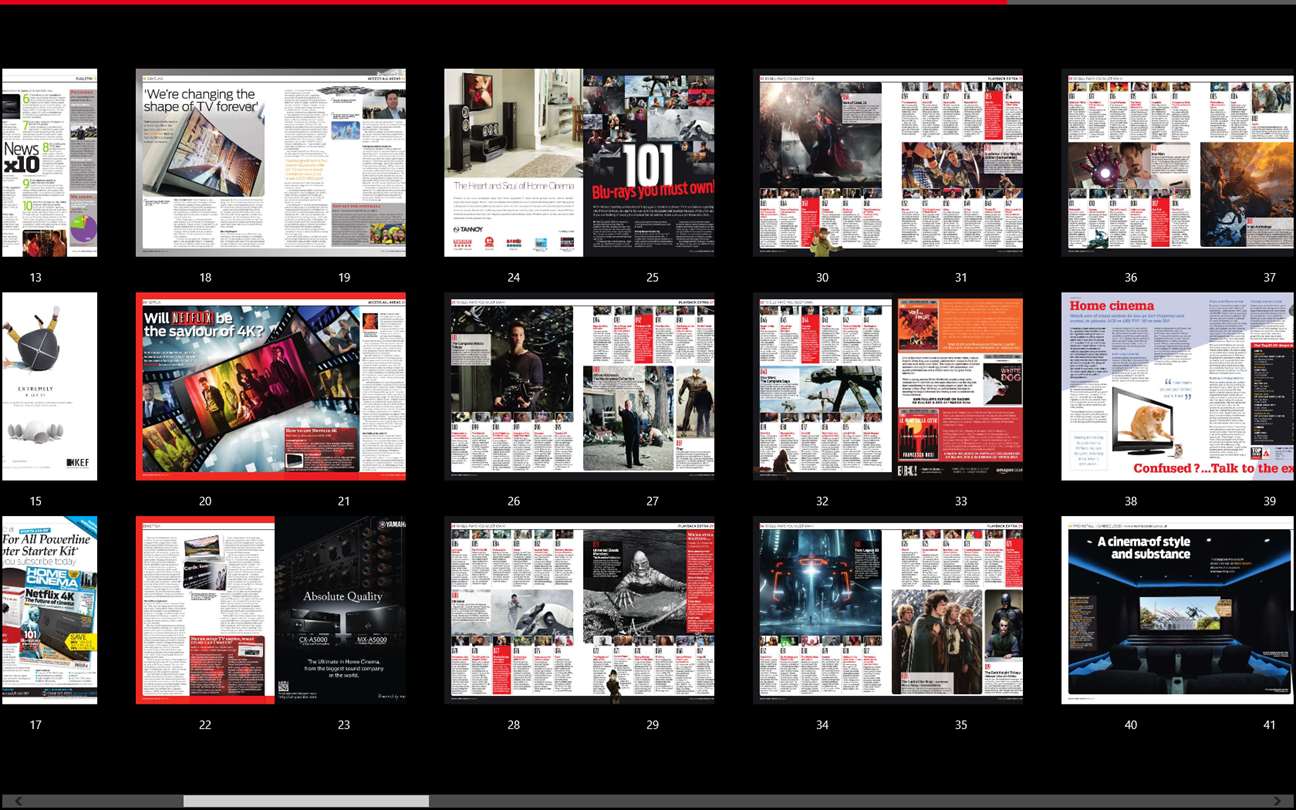
Task: Open the page 17 subscription offer thumbnail
Action: [x=49, y=610]
